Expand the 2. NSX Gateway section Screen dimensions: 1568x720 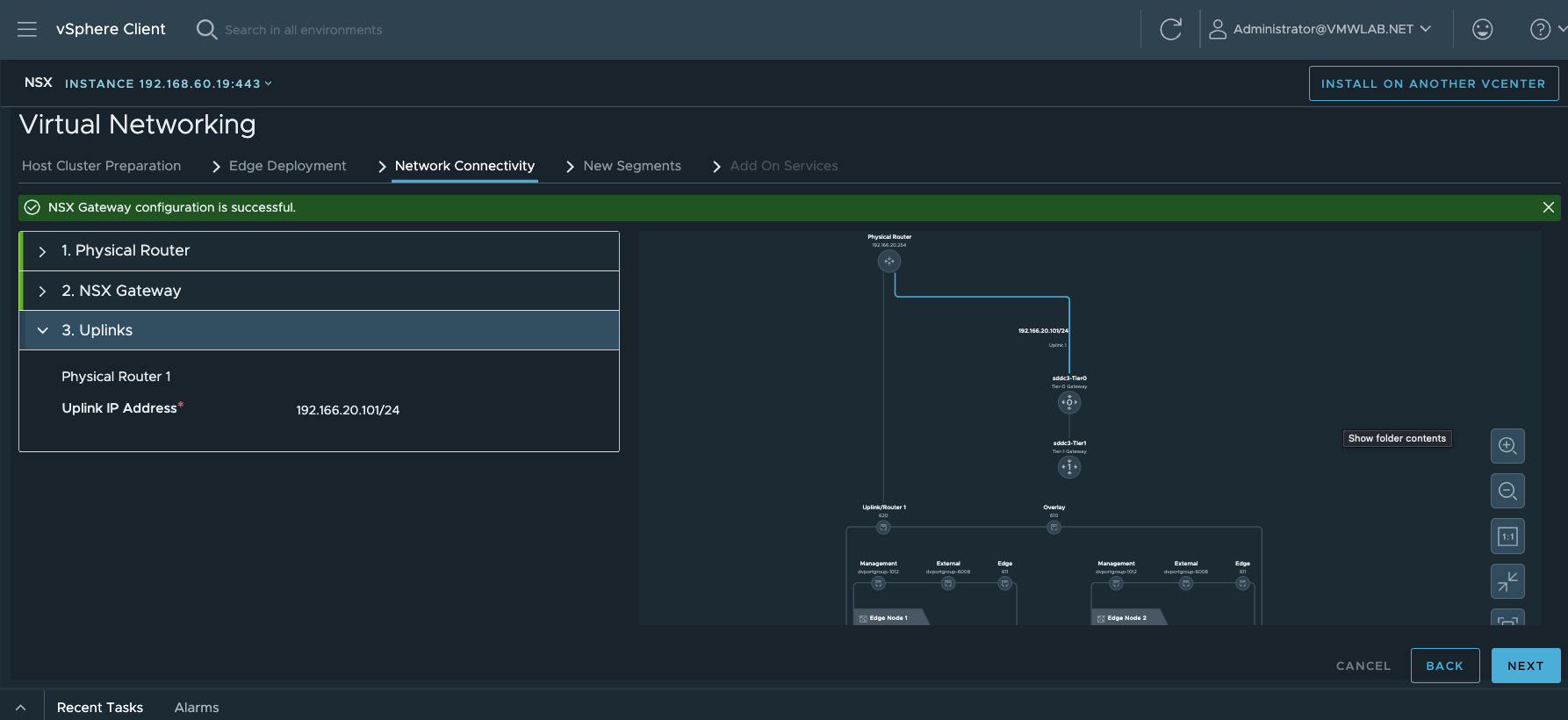(x=320, y=291)
